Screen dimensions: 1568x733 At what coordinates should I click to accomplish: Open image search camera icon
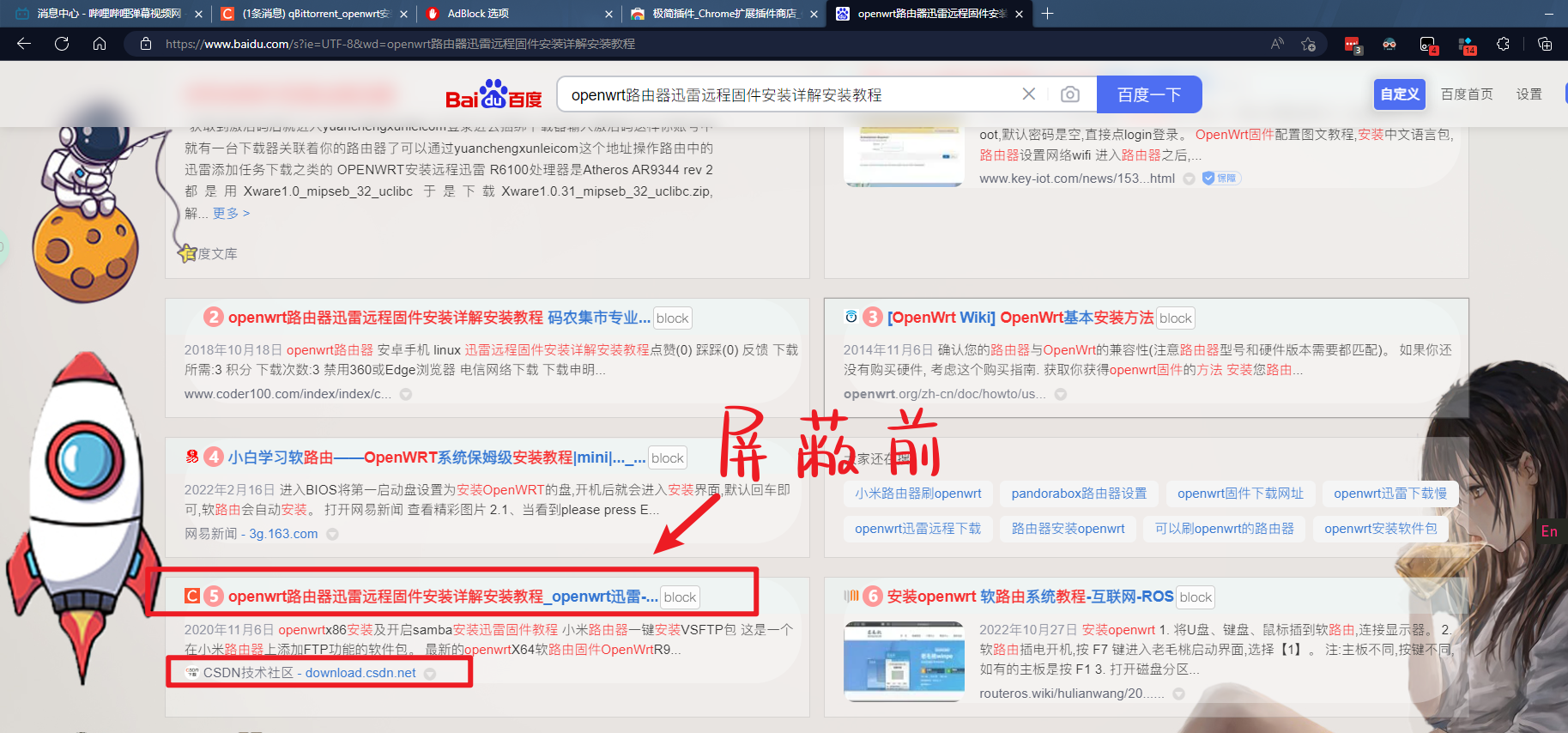[1069, 94]
